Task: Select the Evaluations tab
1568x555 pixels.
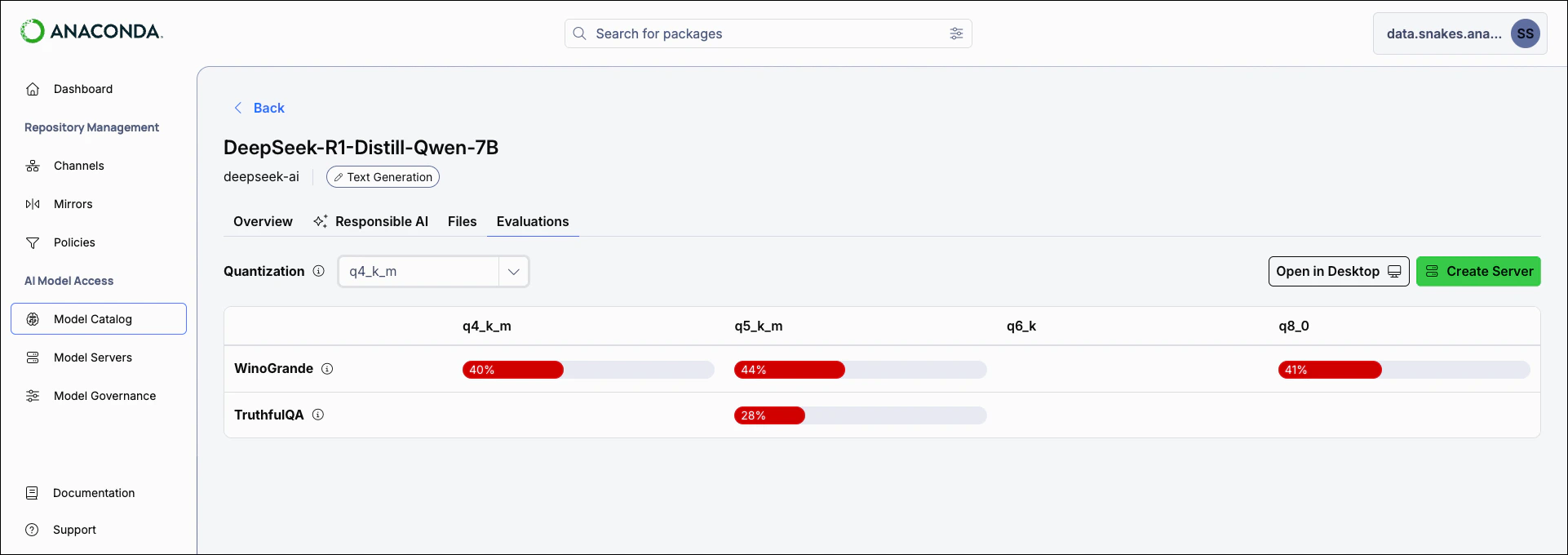Action: tap(533, 221)
